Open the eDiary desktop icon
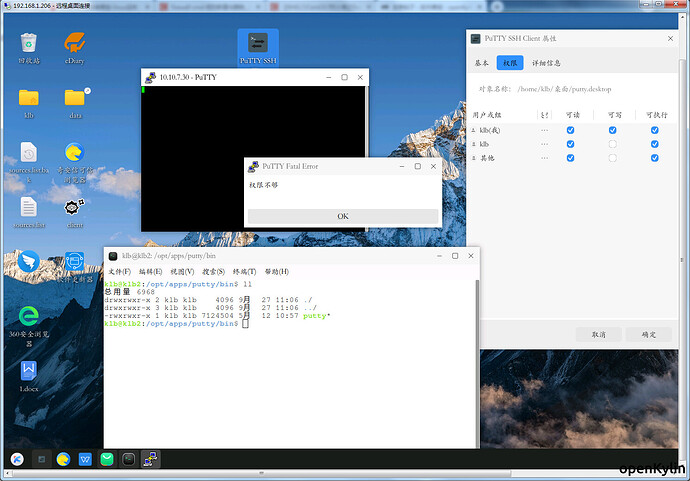Image resolution: width=690 pixels, height=481 pixels. pos(74,43)
